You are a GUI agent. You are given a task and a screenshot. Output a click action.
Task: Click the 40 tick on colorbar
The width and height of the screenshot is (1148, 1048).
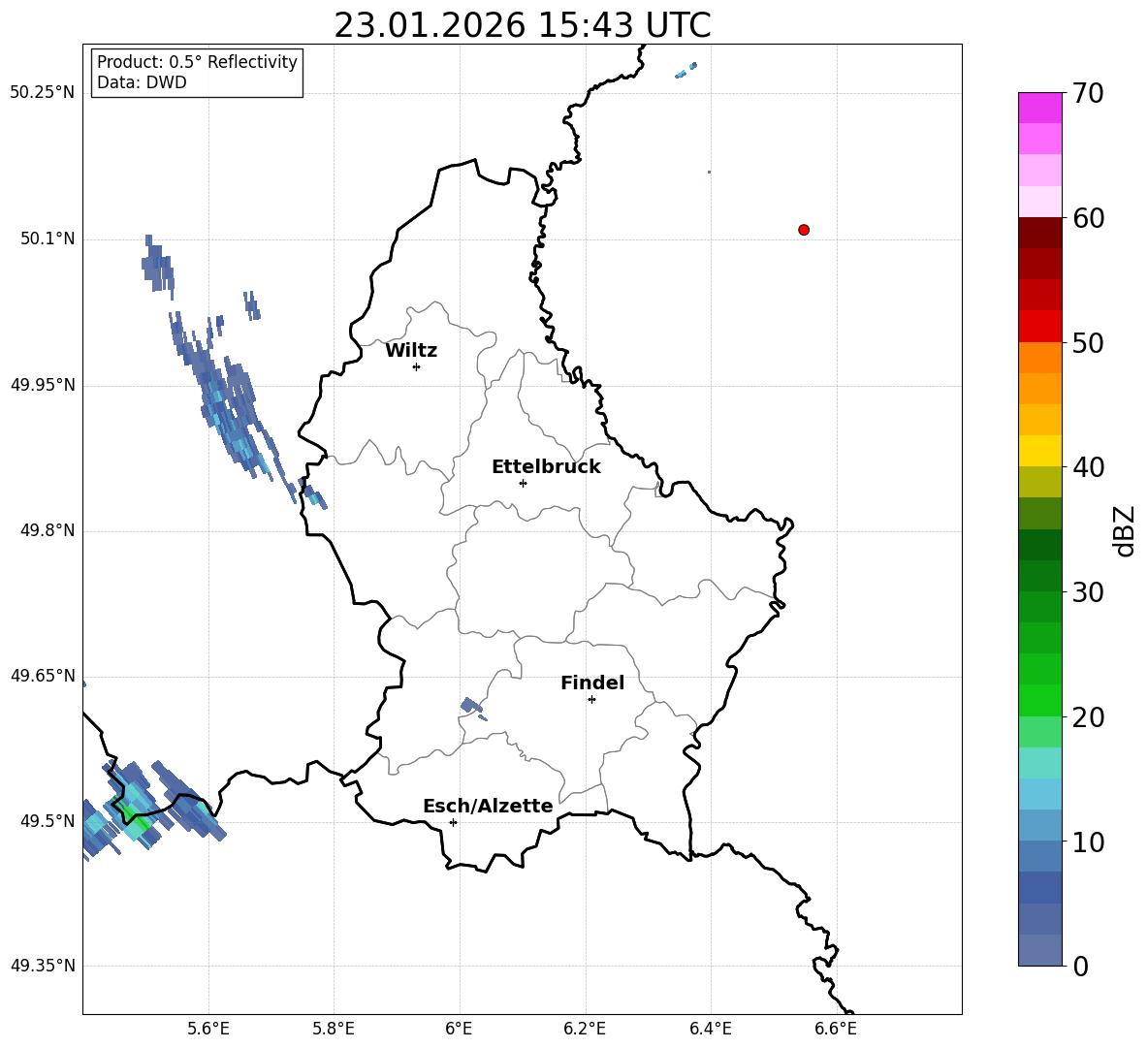(x=1088, y=467)
